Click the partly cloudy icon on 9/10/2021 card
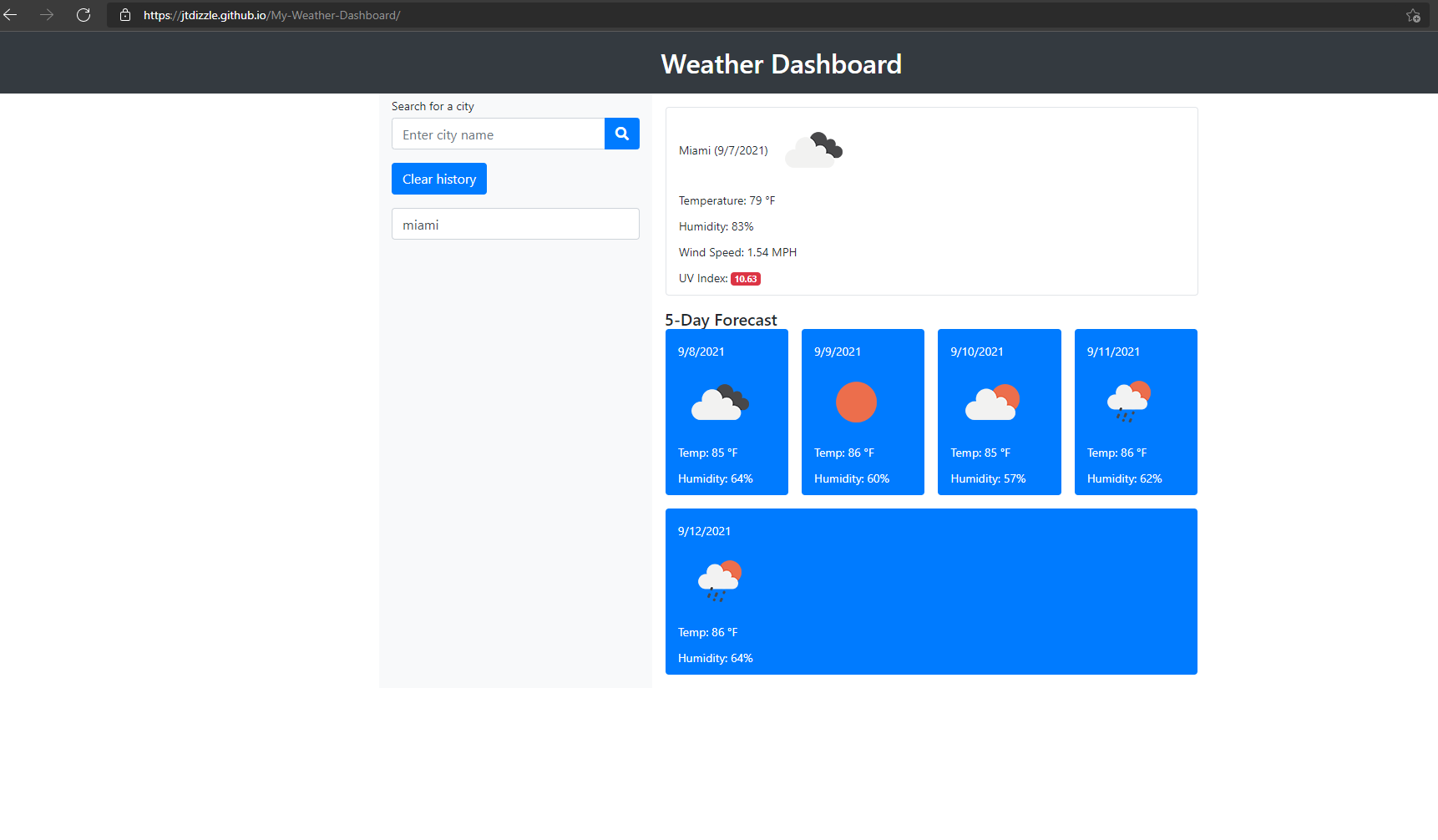Viewport: 1438px width, 840px height. 993,402
